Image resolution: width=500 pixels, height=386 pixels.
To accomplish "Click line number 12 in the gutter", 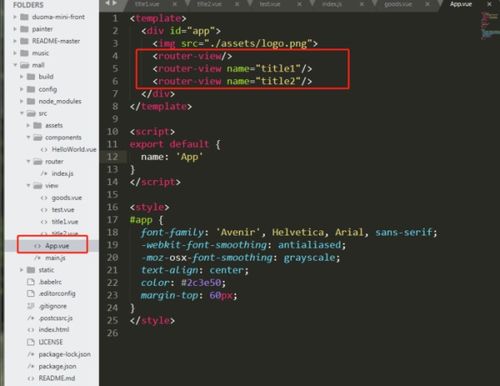I will 113,157.
